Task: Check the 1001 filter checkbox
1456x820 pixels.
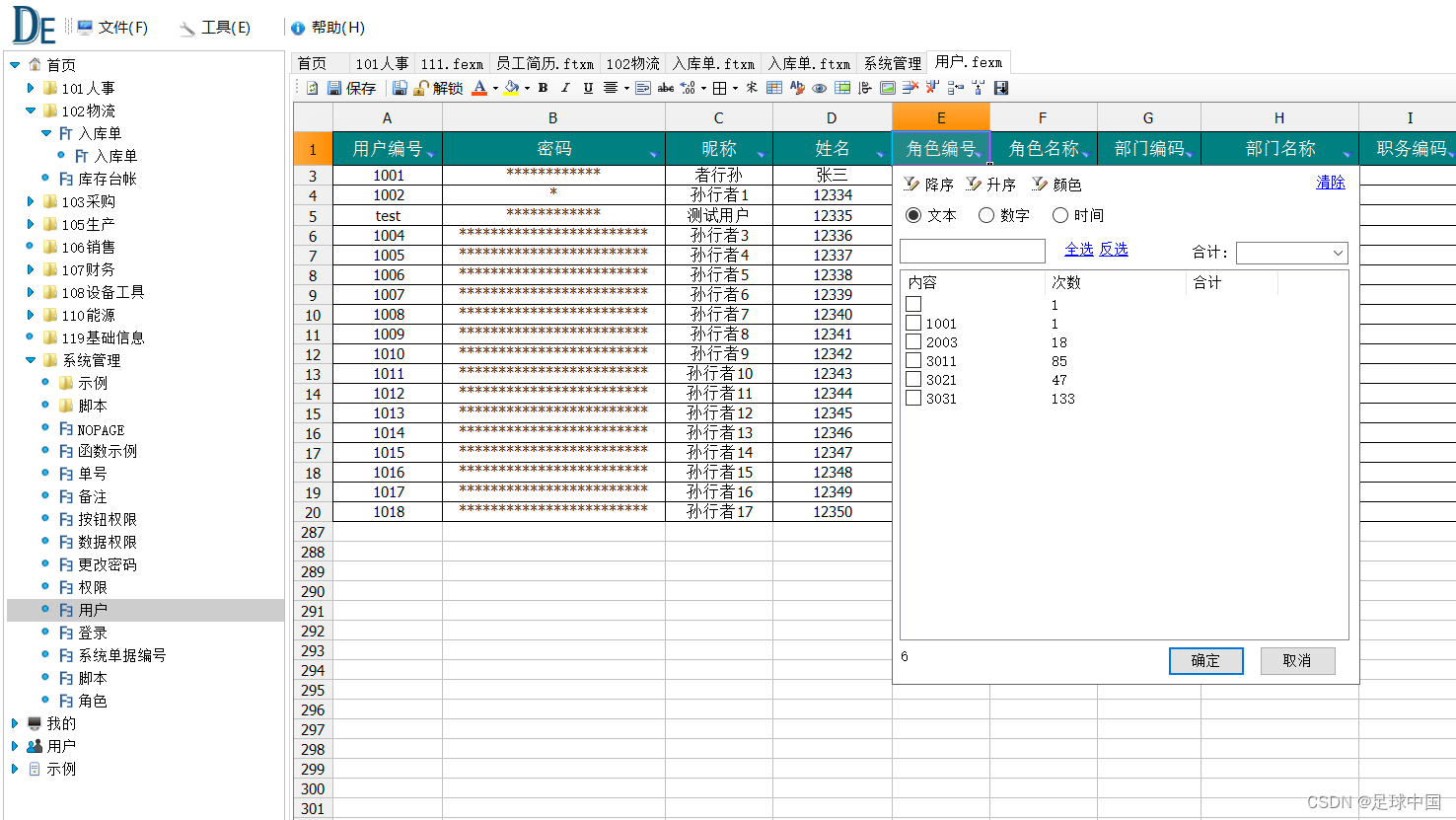Action: click(913, 323)
